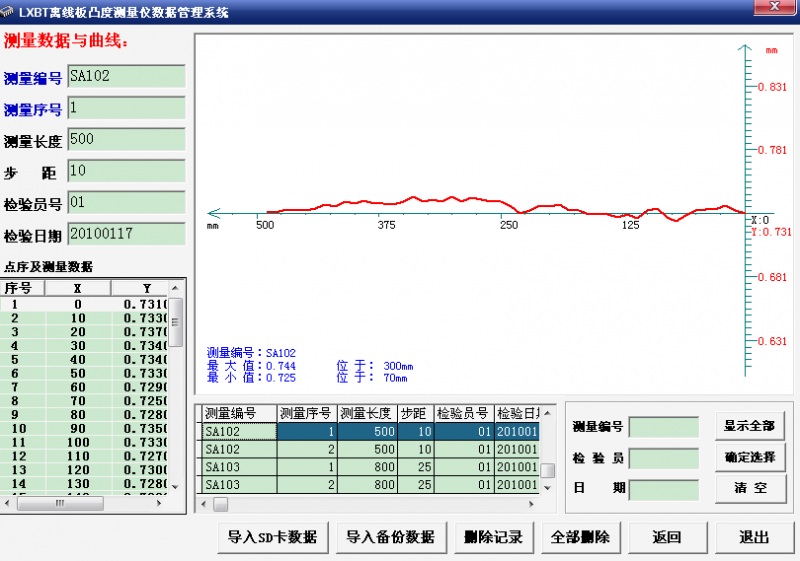
Task: Select point row 12 with X 110
Action: (x=84, y=456)
